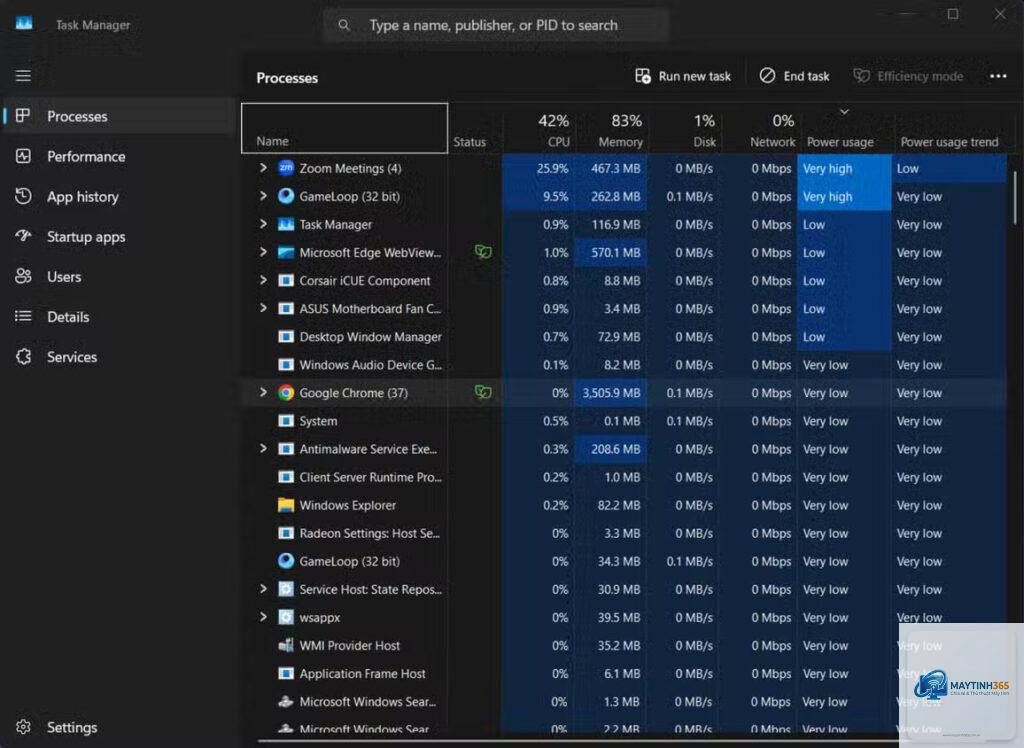This screenshot has height=748, width=1024.
Task: Click the Task Manager app icon in title bar
Action: (24, 24)
